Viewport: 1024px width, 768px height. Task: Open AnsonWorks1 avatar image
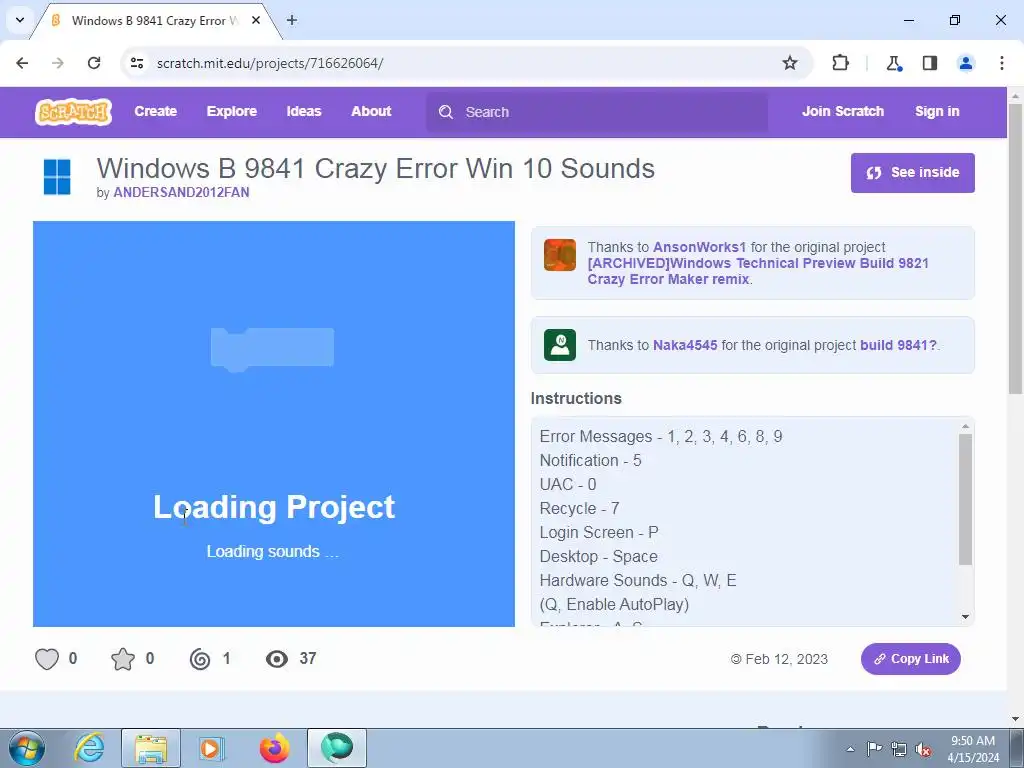560,255
